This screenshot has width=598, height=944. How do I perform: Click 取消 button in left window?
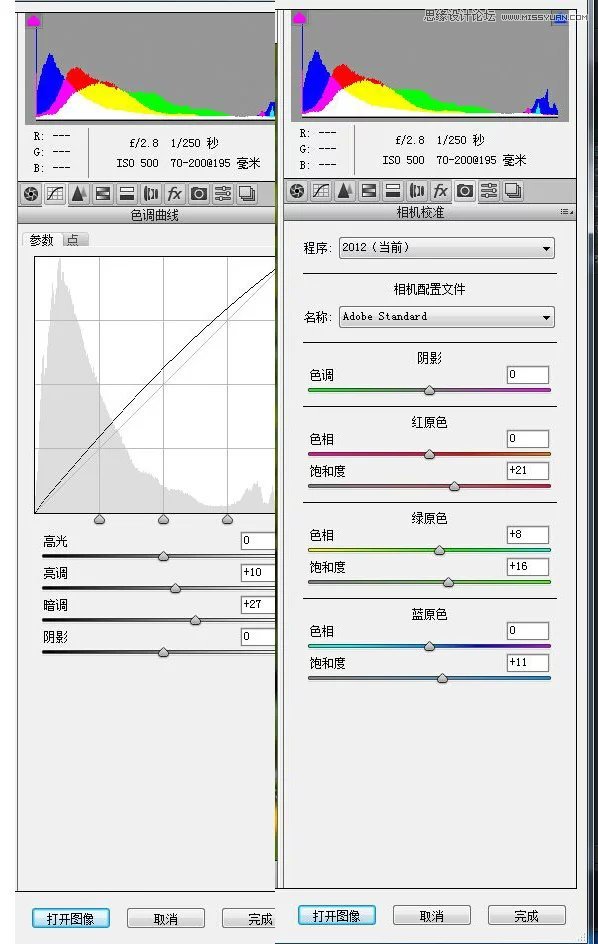166,919
